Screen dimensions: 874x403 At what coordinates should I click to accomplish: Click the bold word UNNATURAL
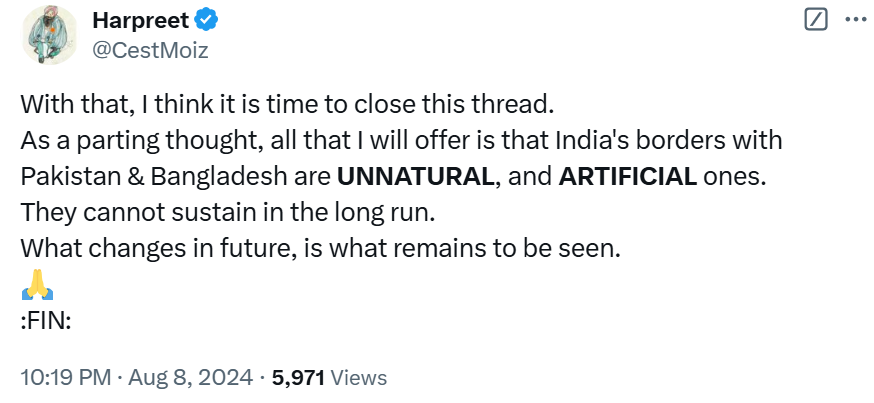pyautogui.click(x=415, y=177)
